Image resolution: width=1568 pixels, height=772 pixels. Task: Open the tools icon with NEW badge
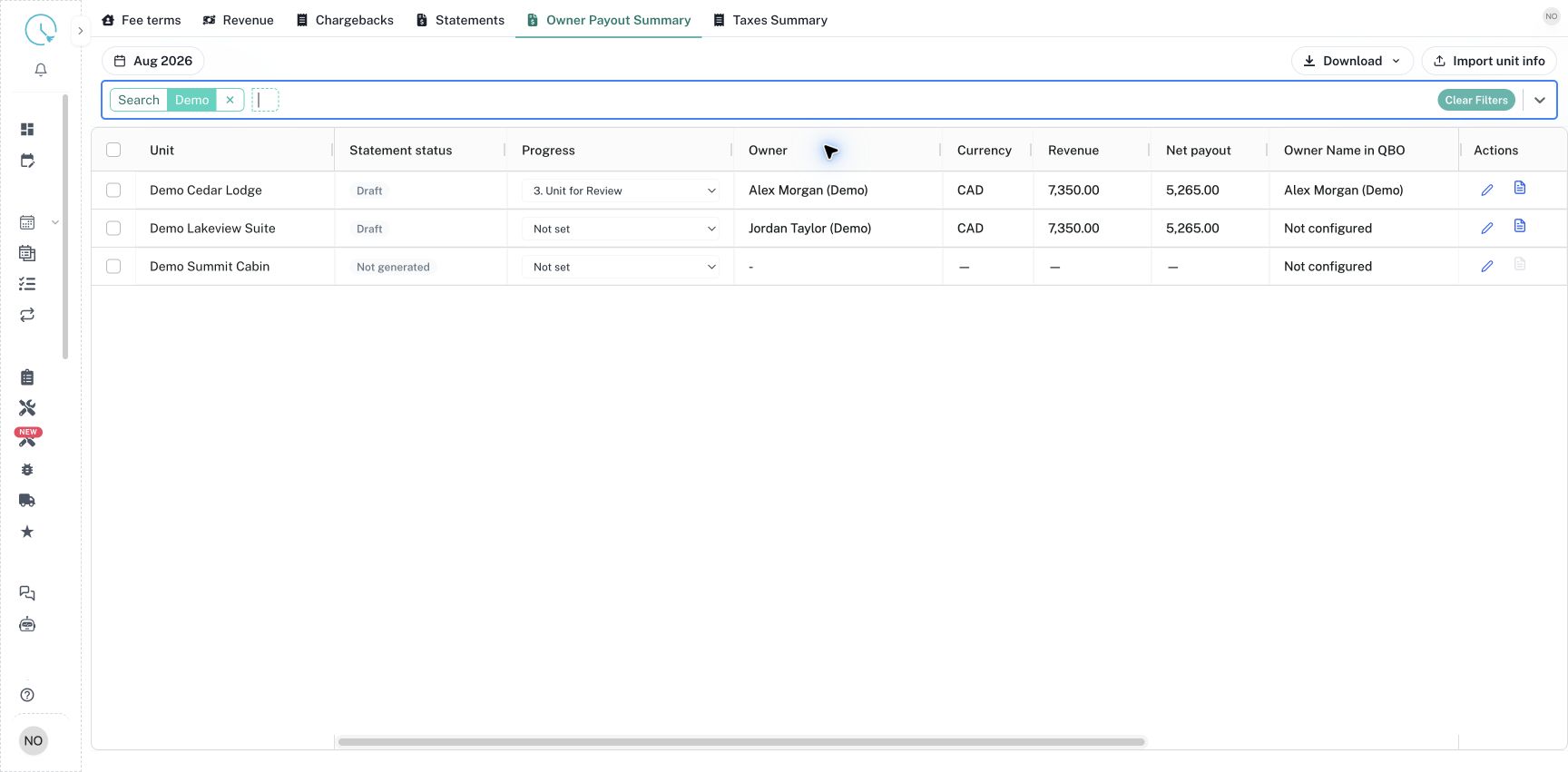pyautogui.click(x=28, y=437)
